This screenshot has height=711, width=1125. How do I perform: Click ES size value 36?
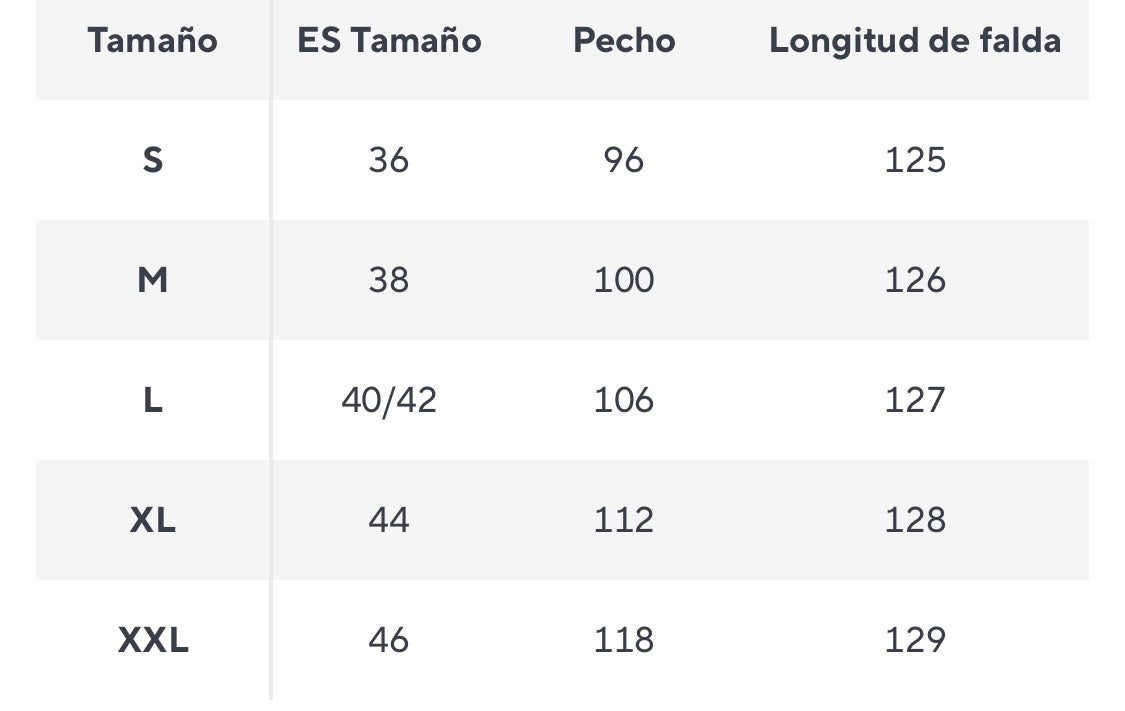click(389, 160)
